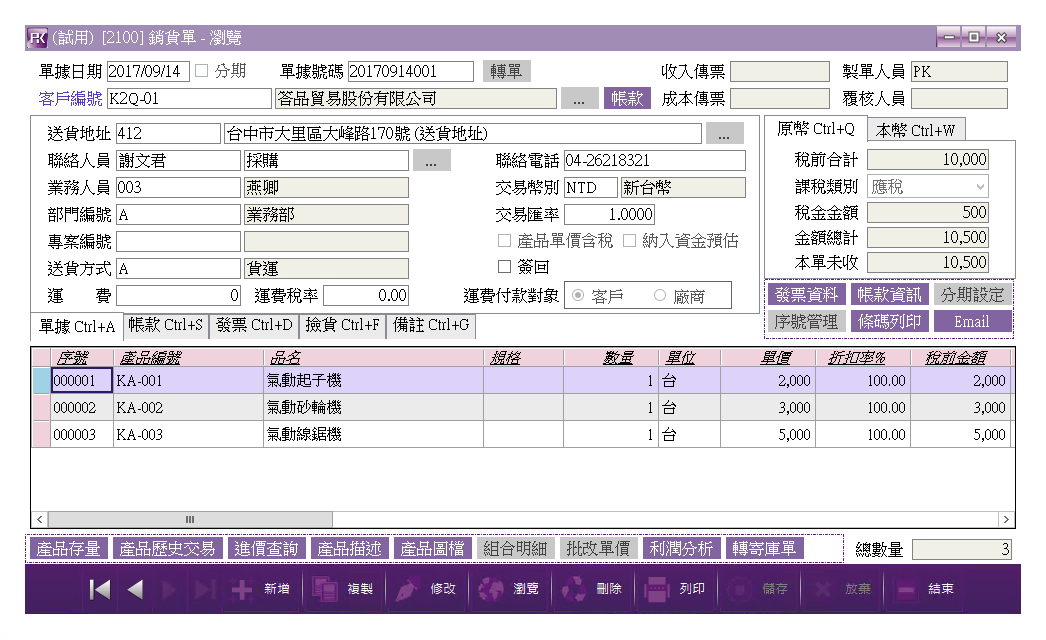Click the 批改單價 button
This screenshot has width=1046, height=640.
tap(598, 549)
